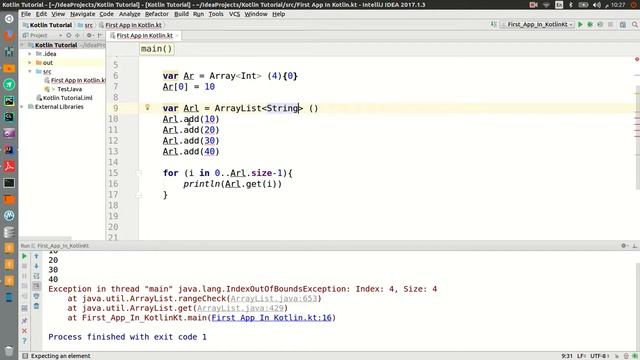
Task: Open the volume indicator in the system tray
Action: tap(596, 4)
